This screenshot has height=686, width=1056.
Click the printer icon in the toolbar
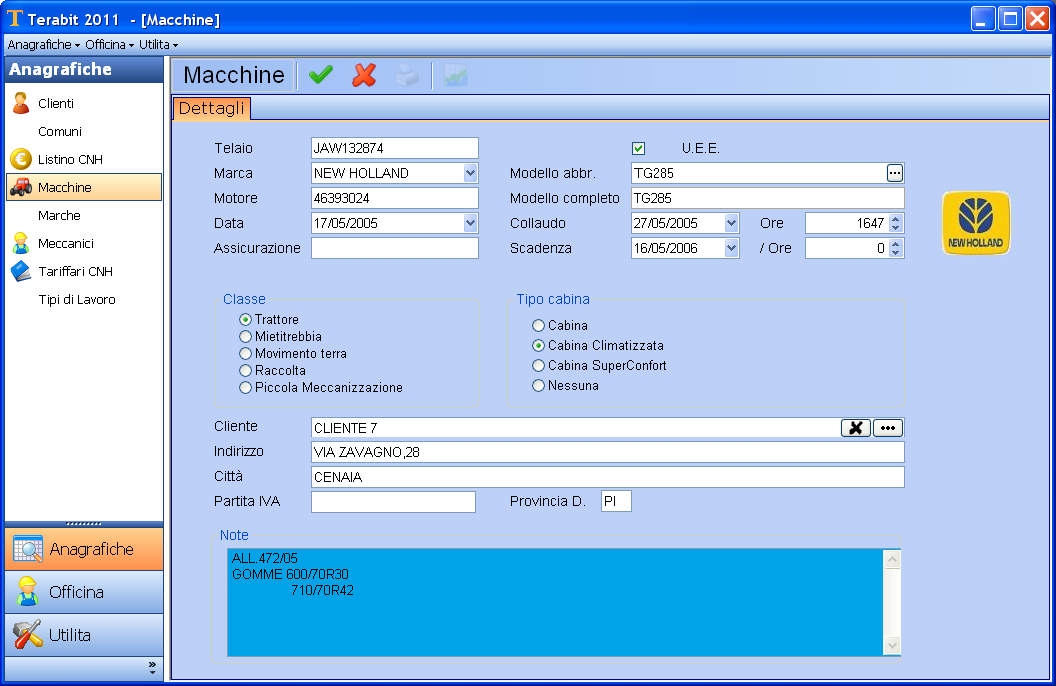[x=407, y=75]
